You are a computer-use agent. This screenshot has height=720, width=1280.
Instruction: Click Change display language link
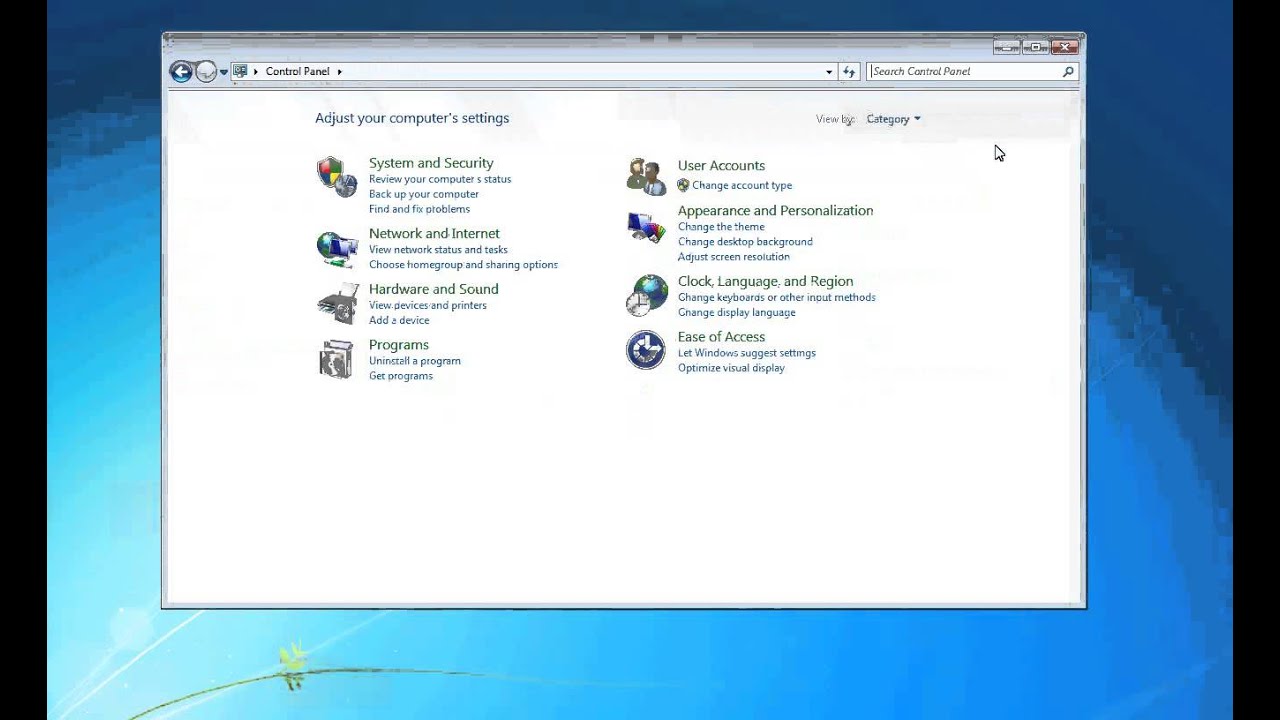tap(737, 312)
